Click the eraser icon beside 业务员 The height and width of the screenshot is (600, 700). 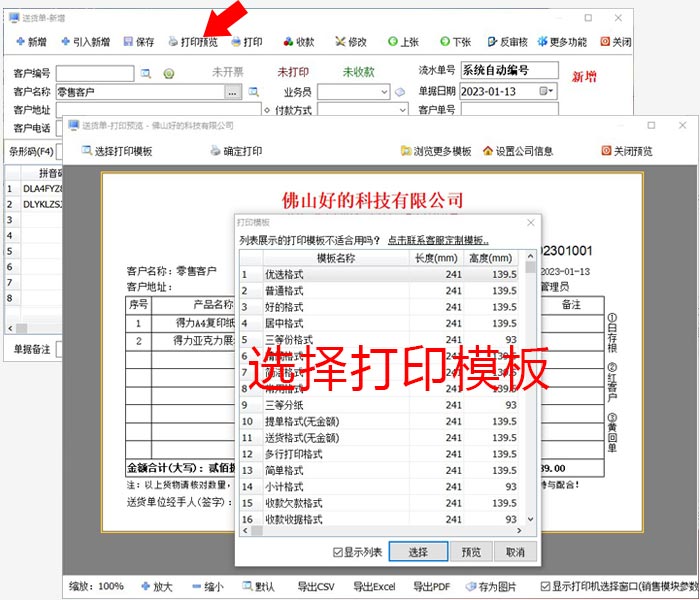coord(400,92)
